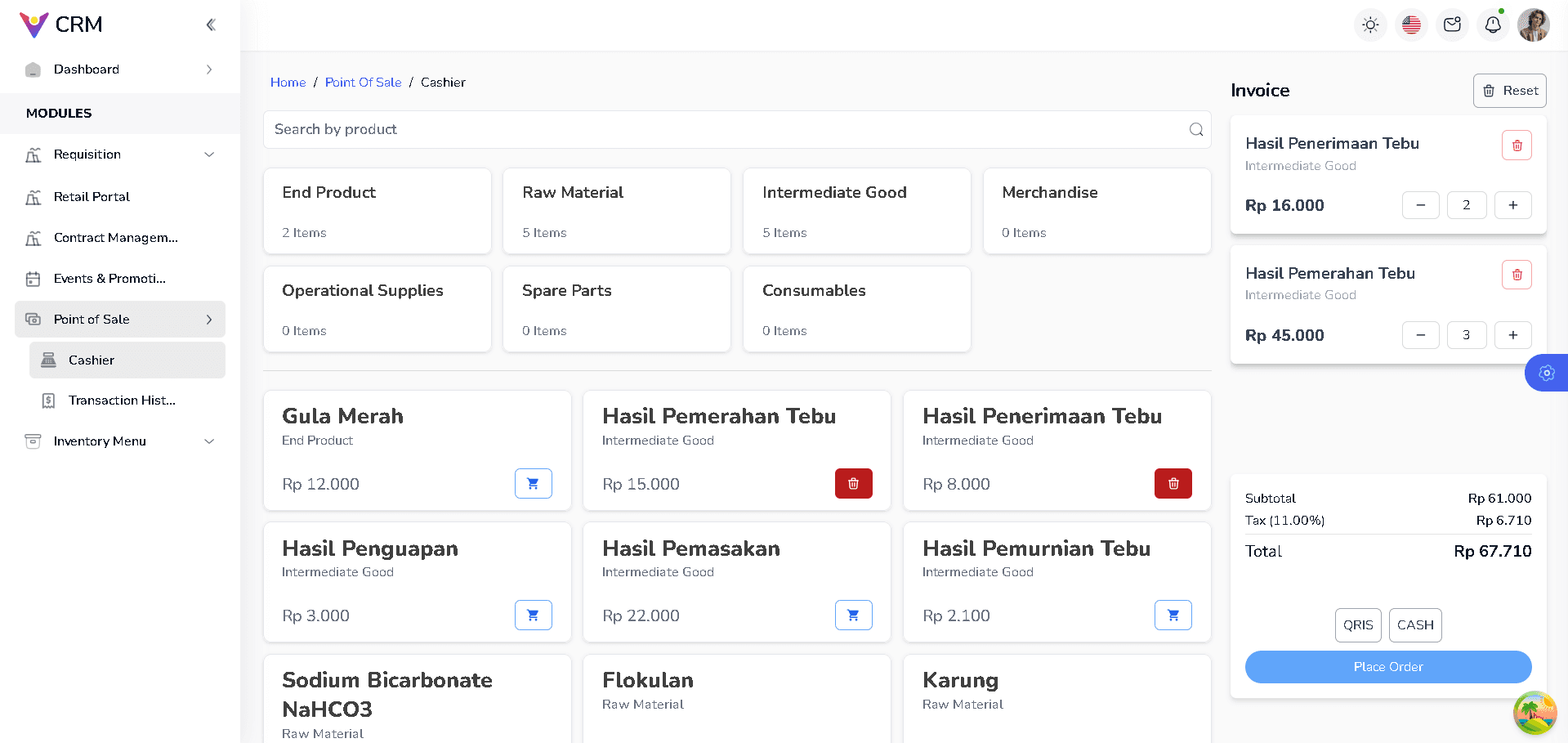
Task: Open the messages inbox icon
Action: click(1452, 25)
